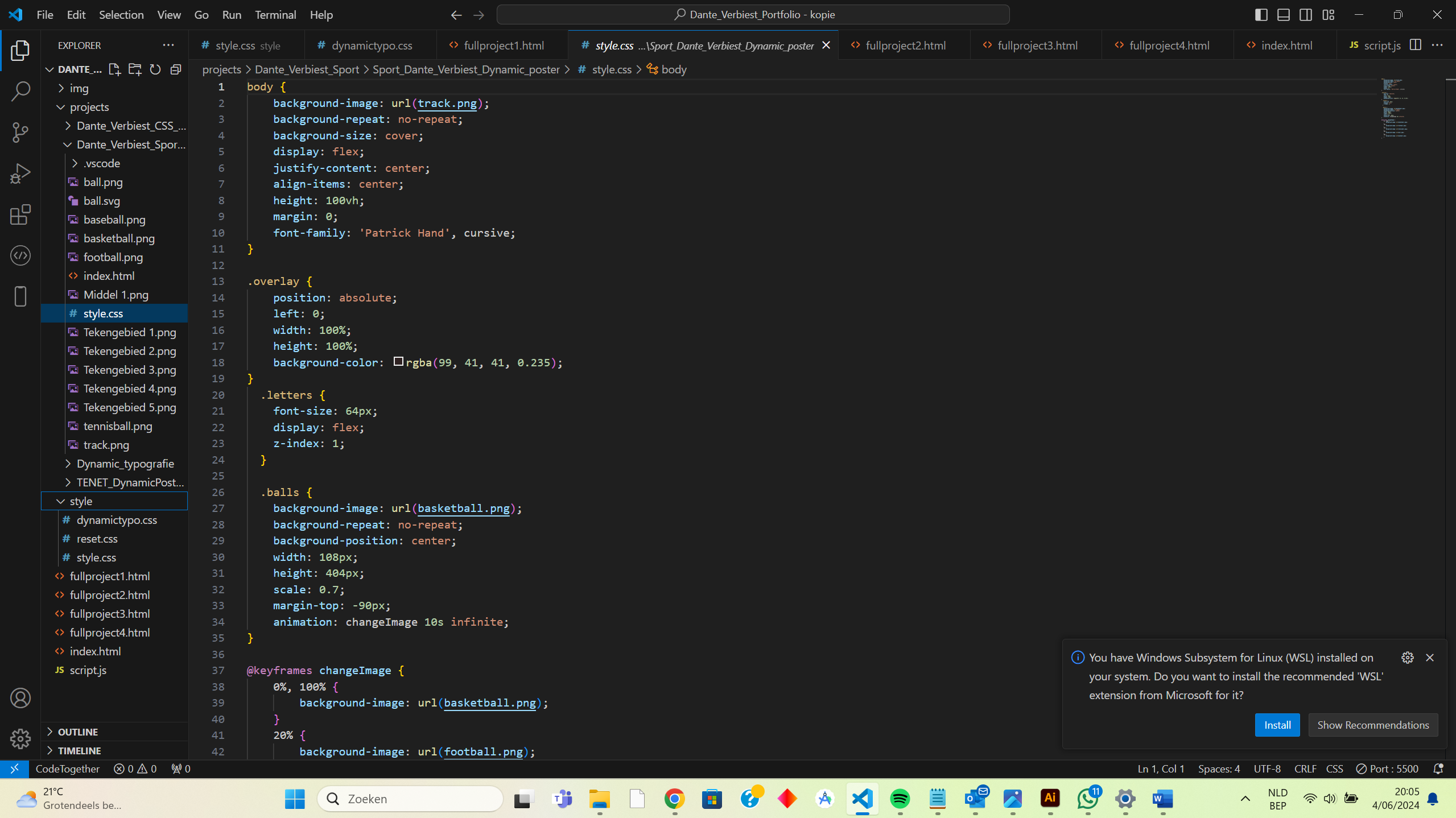Open Google Chrome from the taskbar

pyautogui.click(x=674, y=799)
